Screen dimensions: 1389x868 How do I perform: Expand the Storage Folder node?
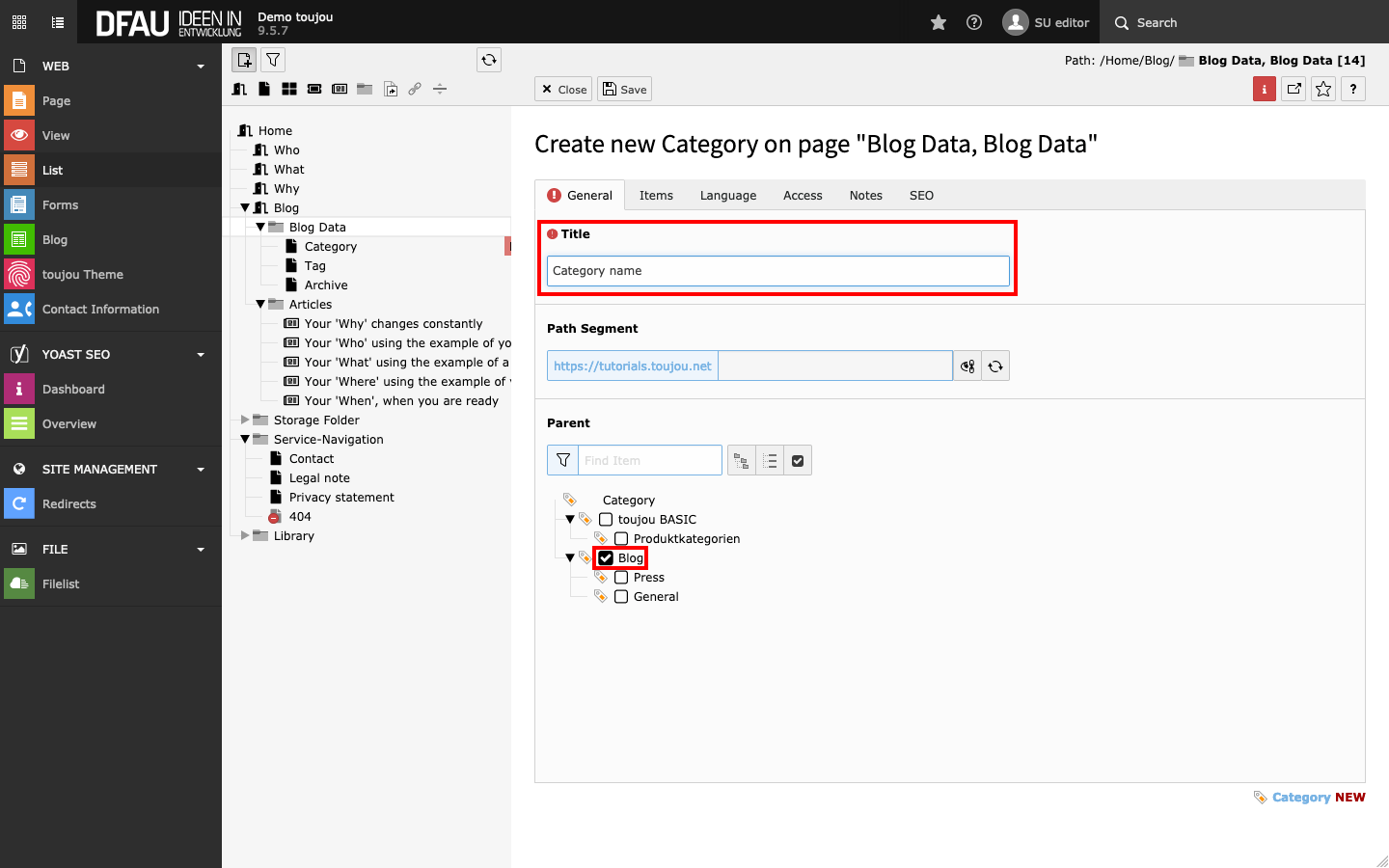pyautogui.click(x=245, y=420)
